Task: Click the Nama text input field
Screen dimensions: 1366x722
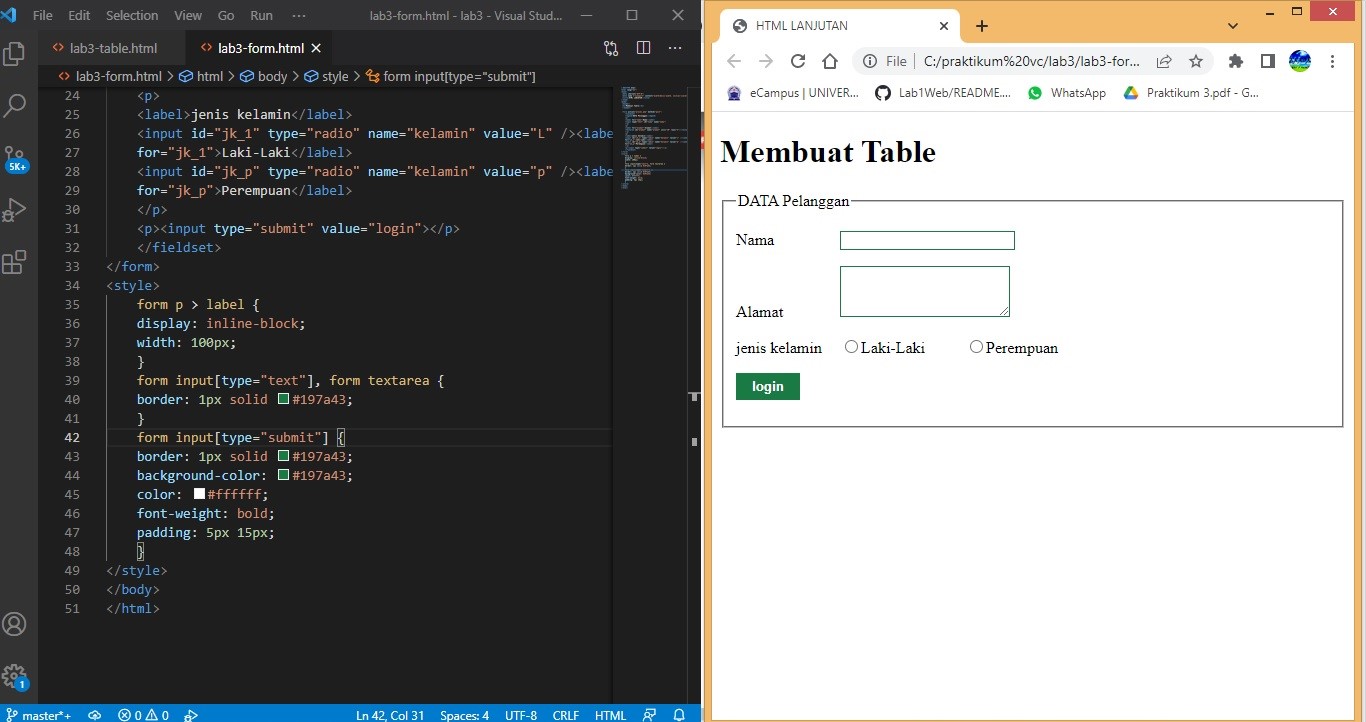Action: click(927, 240)
